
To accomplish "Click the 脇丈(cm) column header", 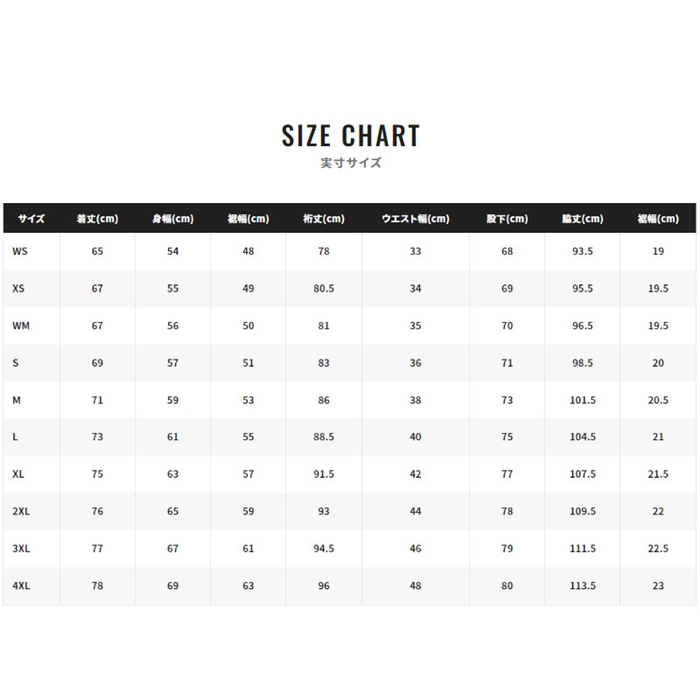I will point(583,219).
